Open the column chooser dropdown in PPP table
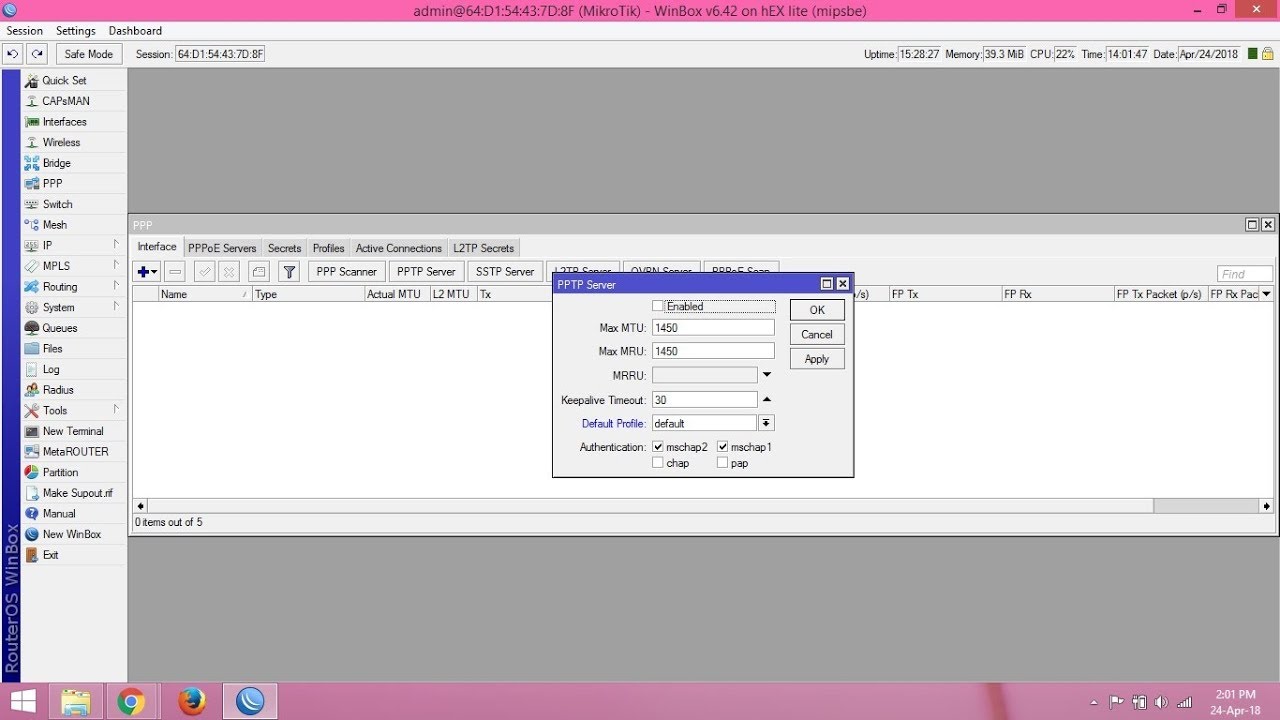This screenshot has height=720, width=1280. pos(1266,294)
